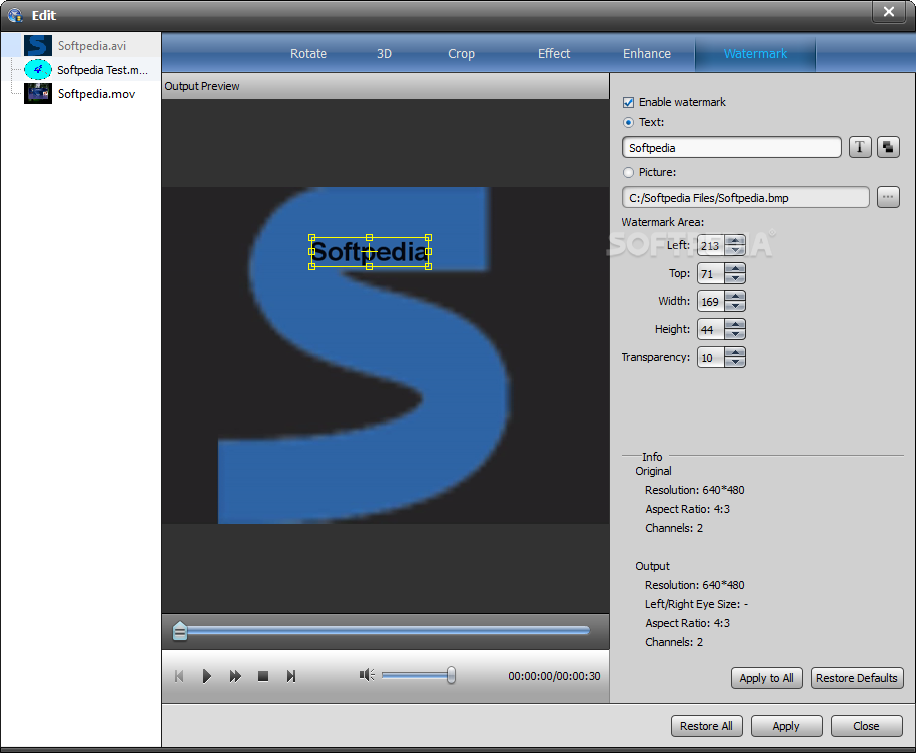Decrease Left value with down arrow
916x753 pixels.
click(735, 250)
